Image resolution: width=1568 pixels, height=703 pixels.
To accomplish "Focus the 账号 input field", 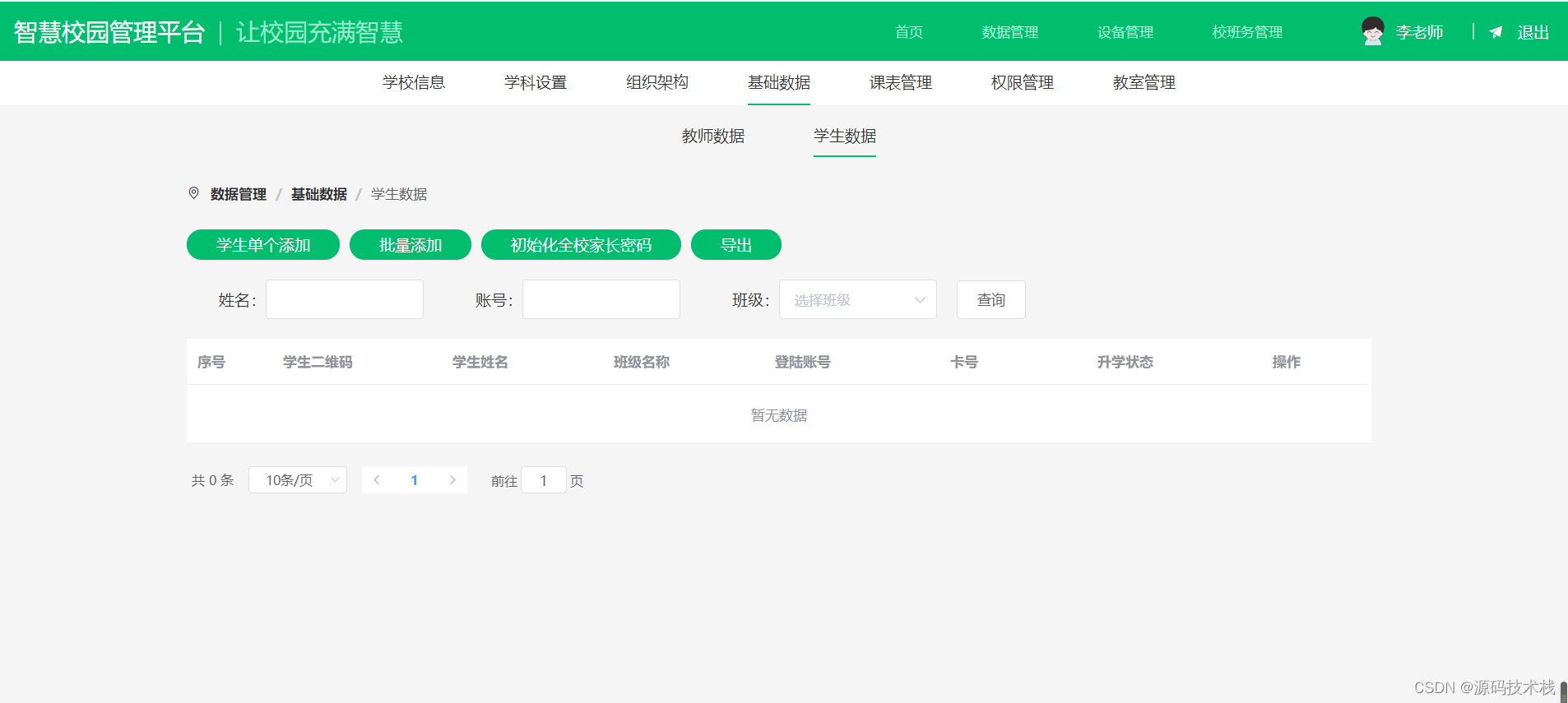I will pos(601,299).
